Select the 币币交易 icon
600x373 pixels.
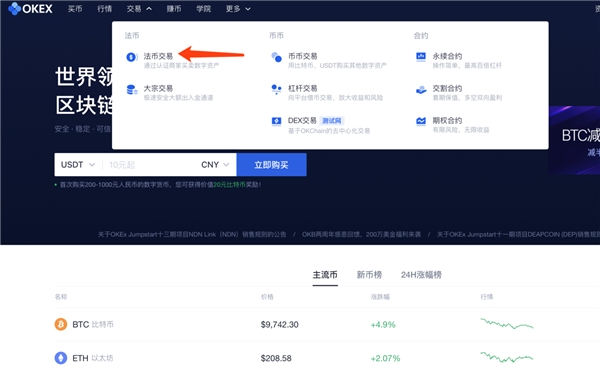(x=276, y=57)
